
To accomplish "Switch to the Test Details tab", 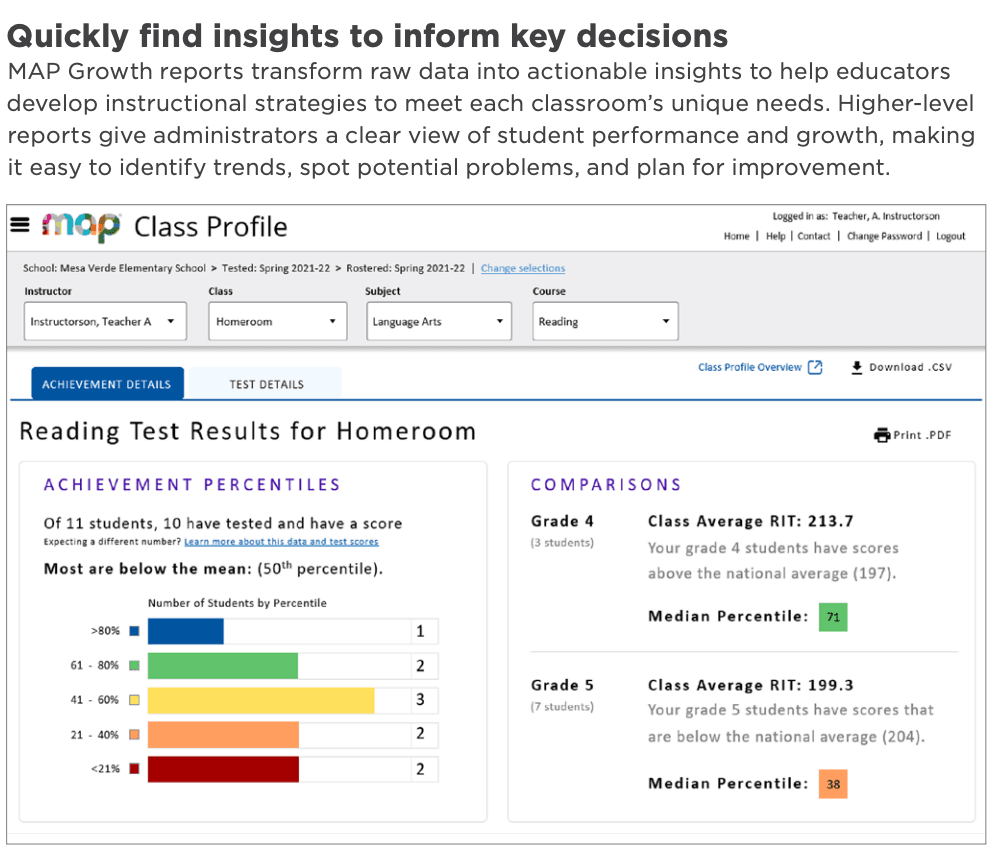I will point(266,384).
